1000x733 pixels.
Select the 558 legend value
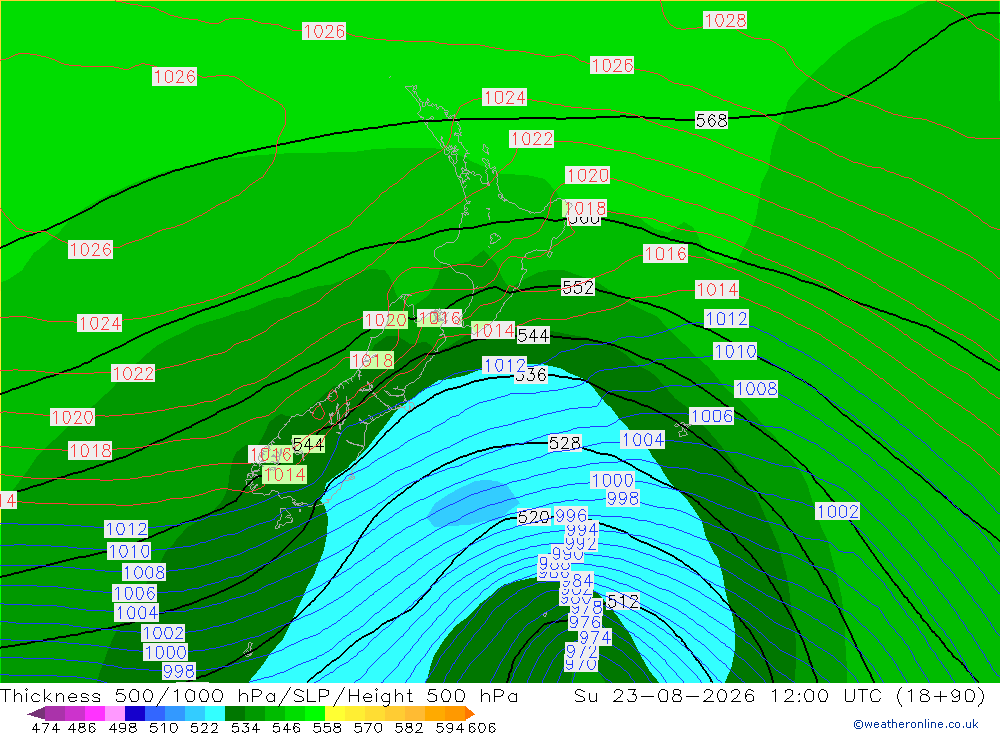(x=327, y=727)
